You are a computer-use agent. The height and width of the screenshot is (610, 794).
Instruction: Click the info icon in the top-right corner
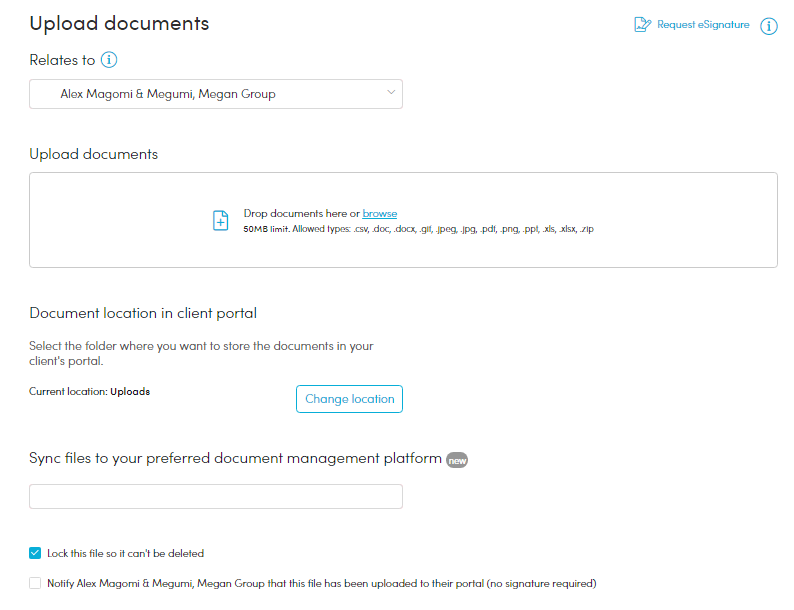(x=769, y=26)
